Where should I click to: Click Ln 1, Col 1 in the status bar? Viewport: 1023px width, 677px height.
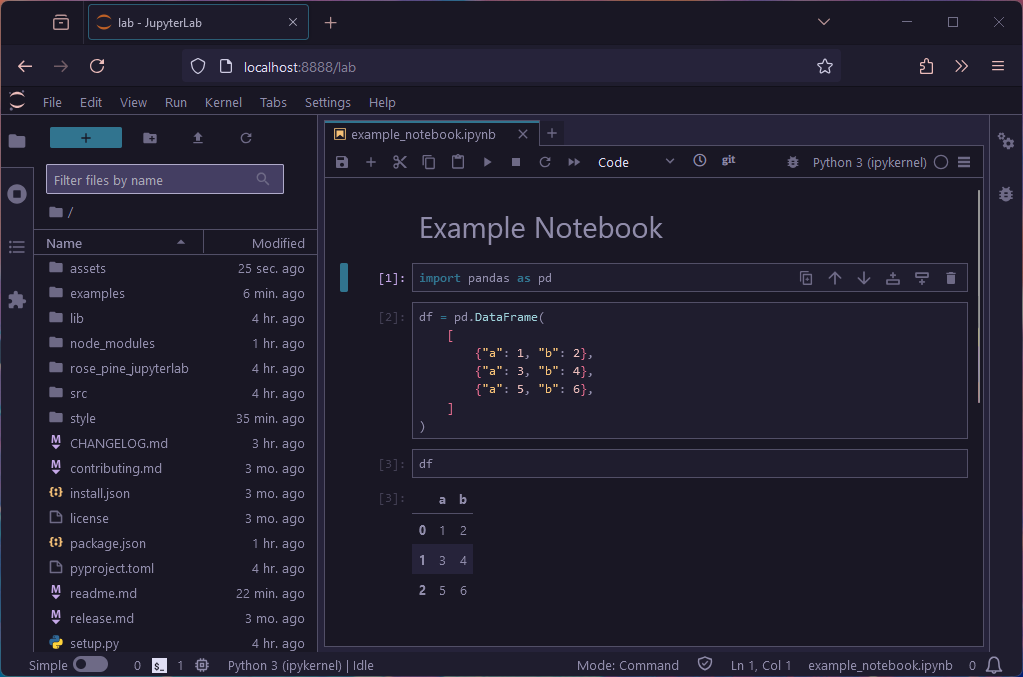pyautogui.click(x=761, y=665)
